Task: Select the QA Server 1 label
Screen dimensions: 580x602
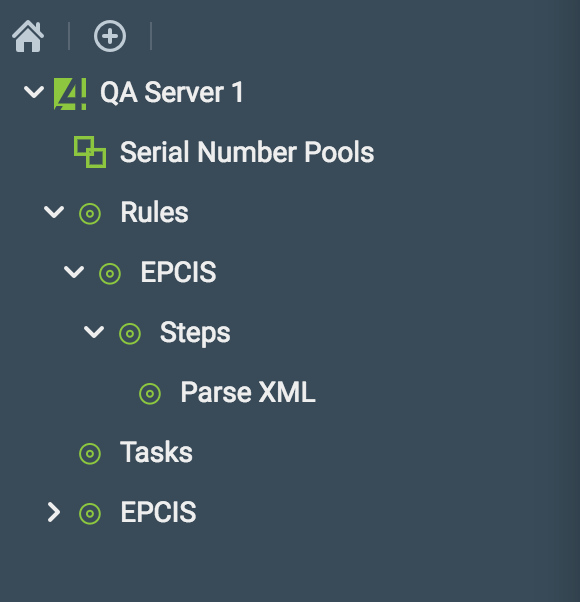Action: coord(172,93)
